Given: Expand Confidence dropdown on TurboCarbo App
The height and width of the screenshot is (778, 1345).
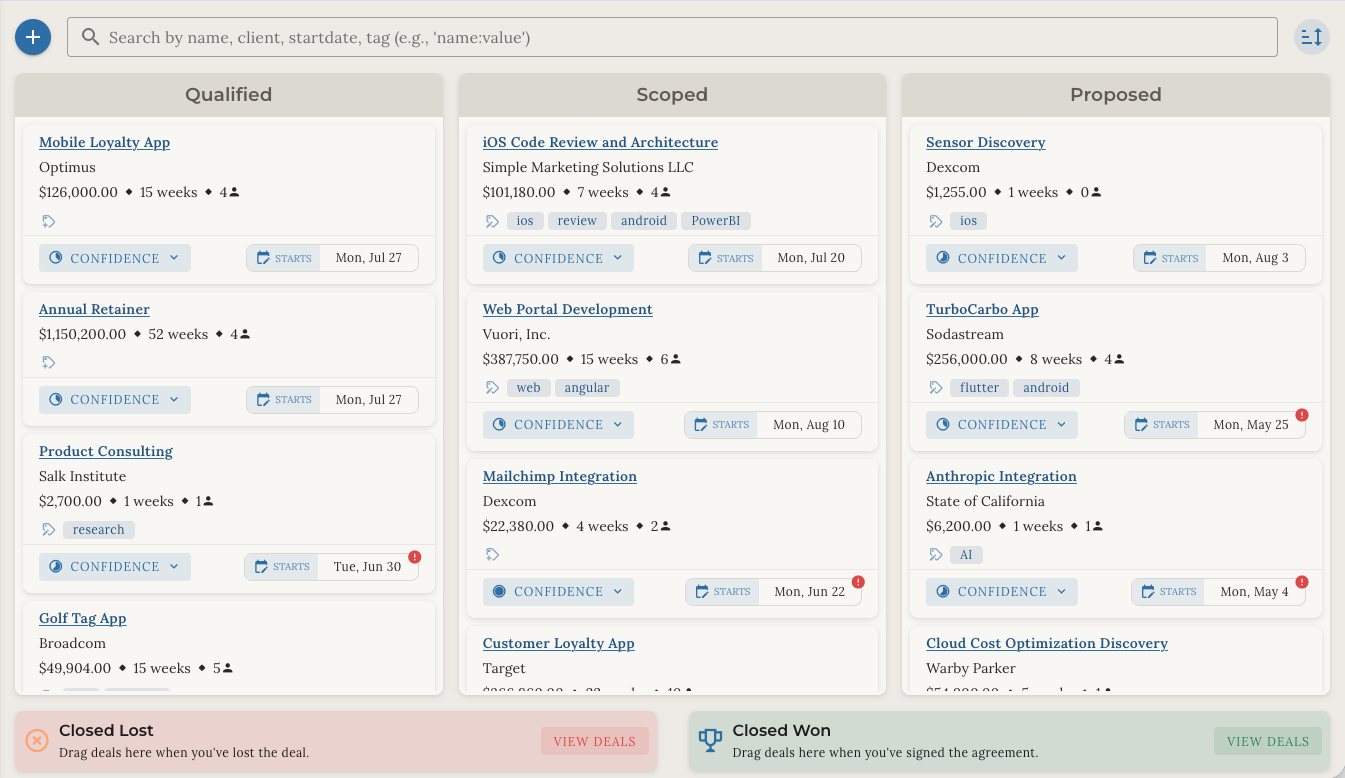Looking at the screenshot, I should coord(1002,424).
